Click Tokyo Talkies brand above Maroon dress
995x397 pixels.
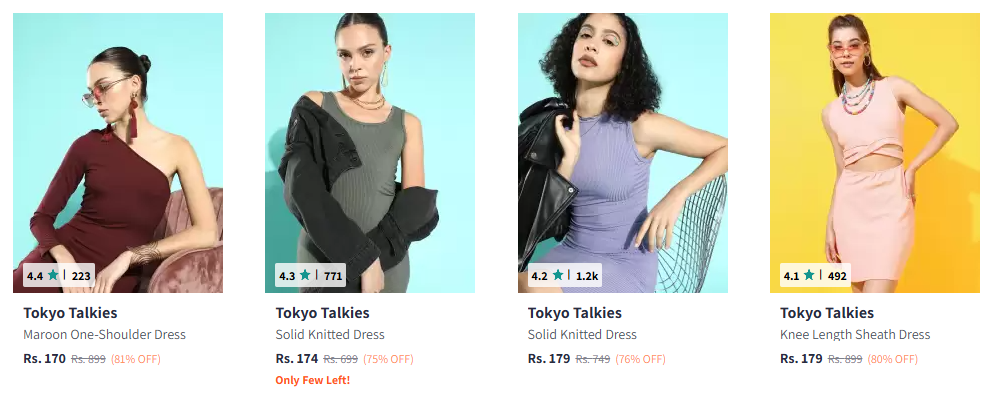pyautogui.click(x=70, y=313)
